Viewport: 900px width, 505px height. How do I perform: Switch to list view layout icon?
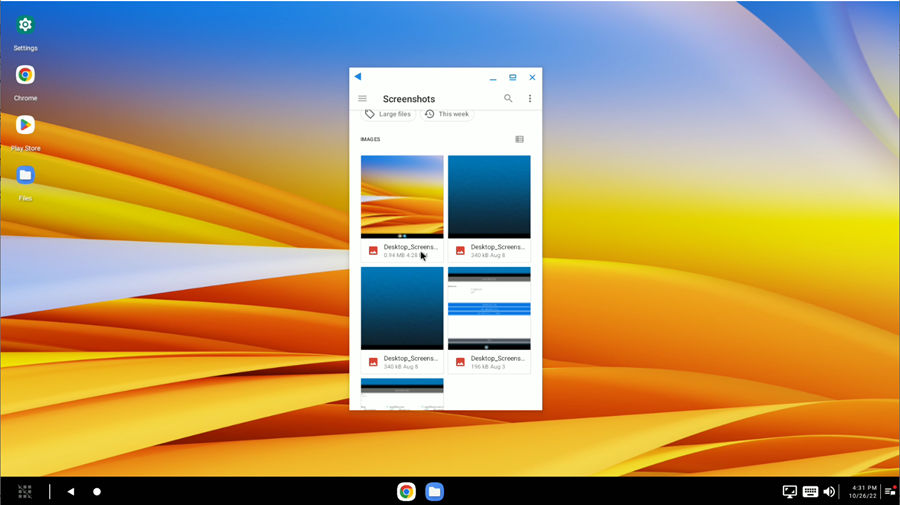coord(519,139)
